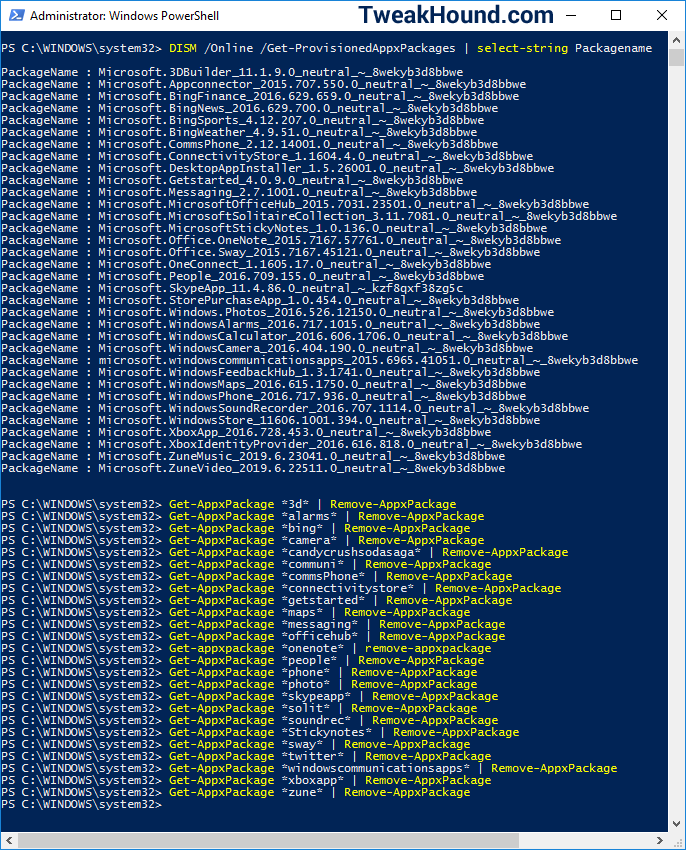Viewport: 686px width, 850px height.
Task: Click the Office.Sway package line
Action: point(271,252)
